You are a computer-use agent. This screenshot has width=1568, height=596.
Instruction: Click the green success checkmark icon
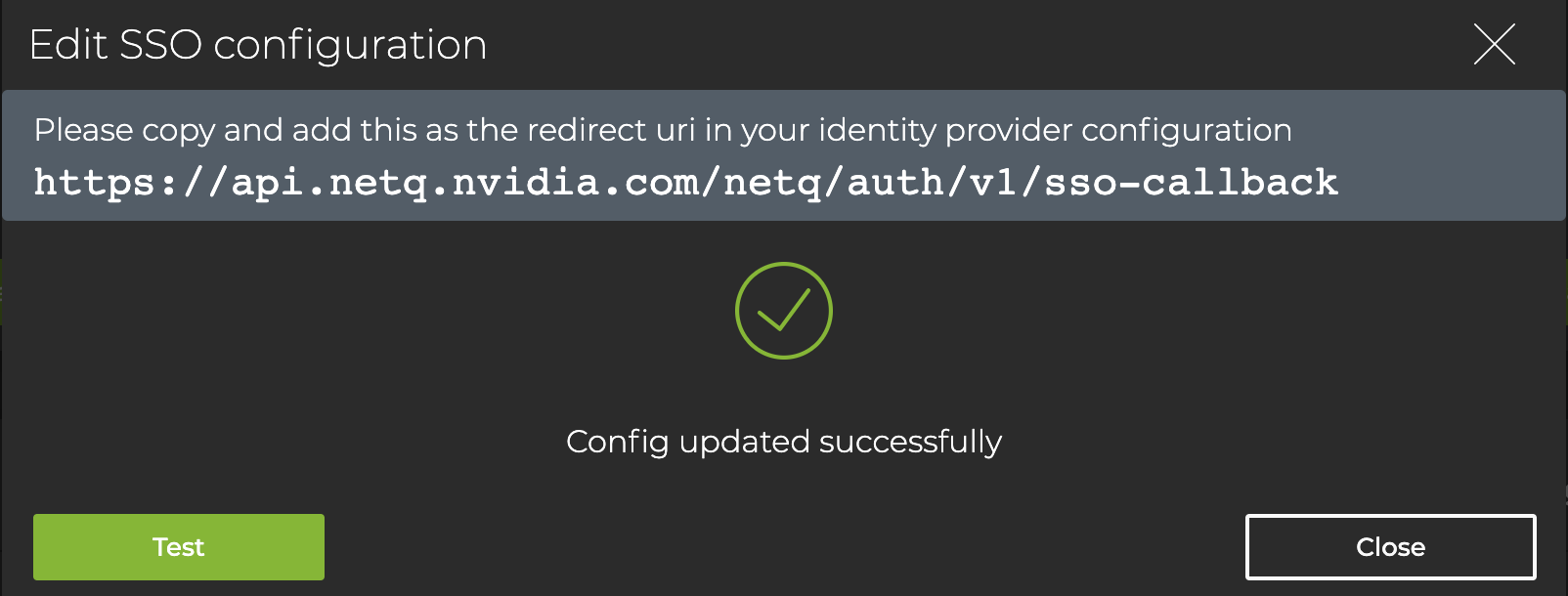coord(783,311)
